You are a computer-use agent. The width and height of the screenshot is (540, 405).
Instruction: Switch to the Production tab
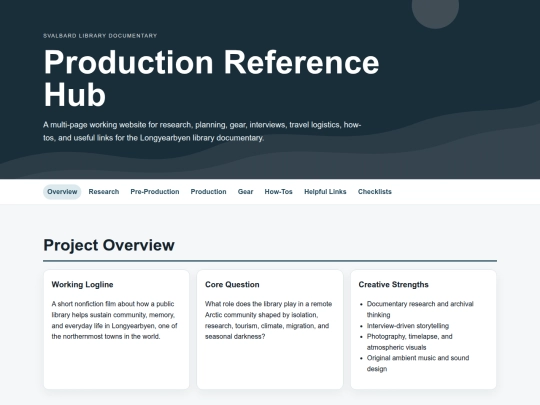(x=208, y=192)
